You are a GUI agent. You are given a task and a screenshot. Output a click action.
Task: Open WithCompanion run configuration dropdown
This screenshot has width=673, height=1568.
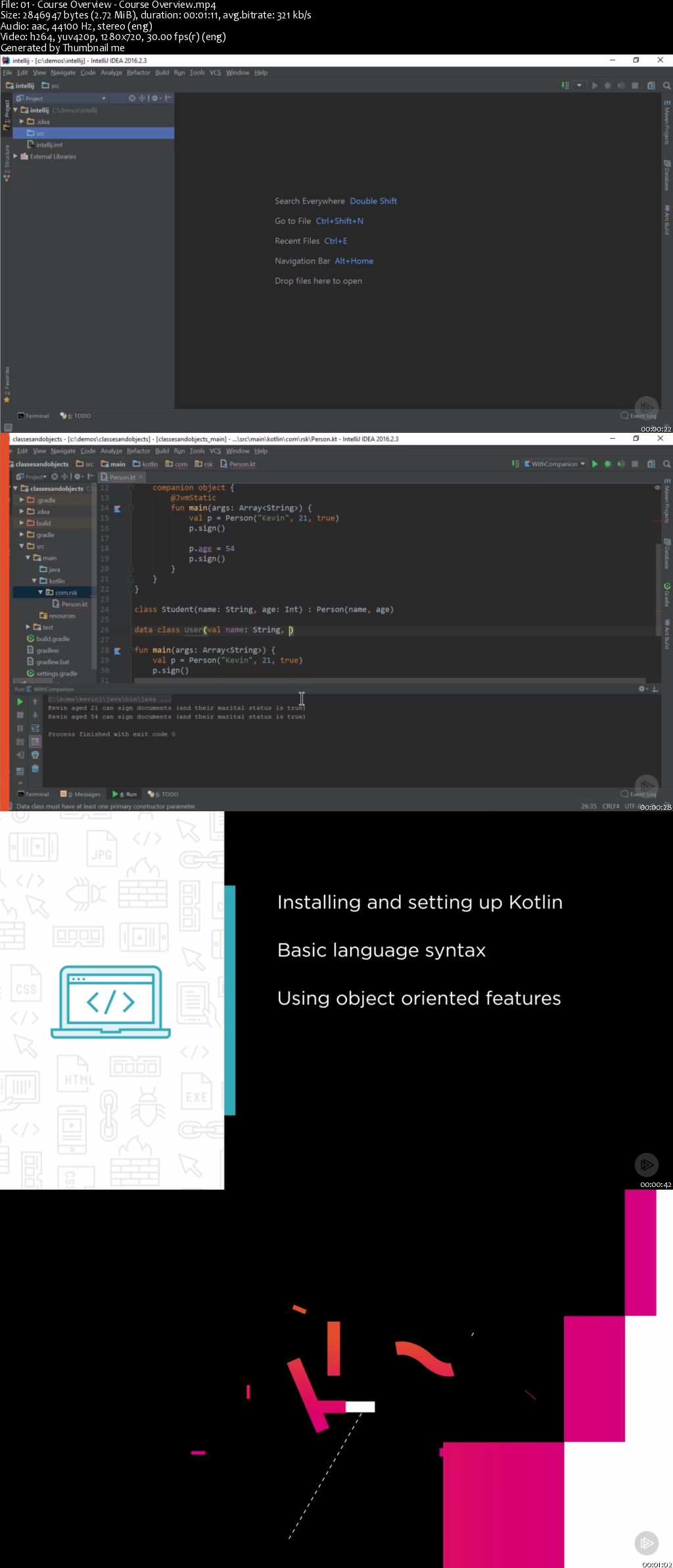(x=555, y=464)
